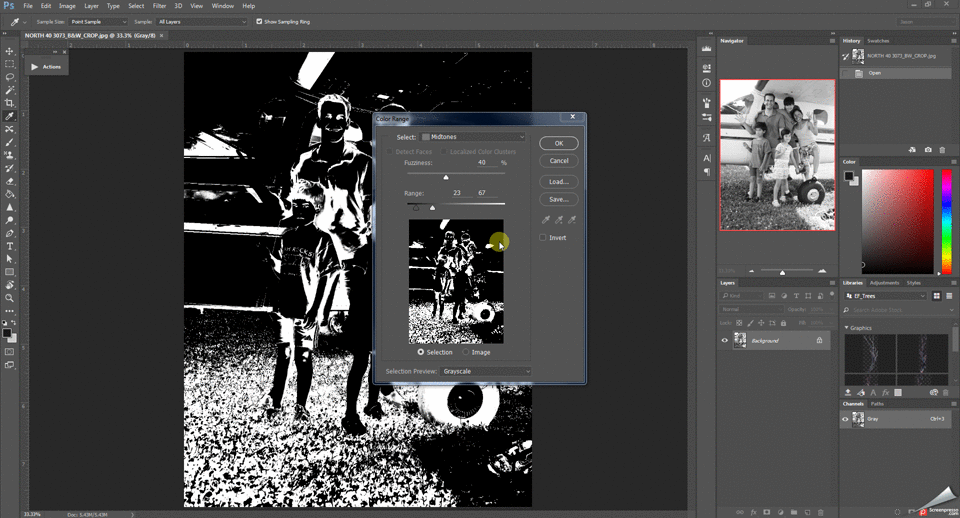
Task: Select the Clone Stamp tool
Action: coord(9,155)
